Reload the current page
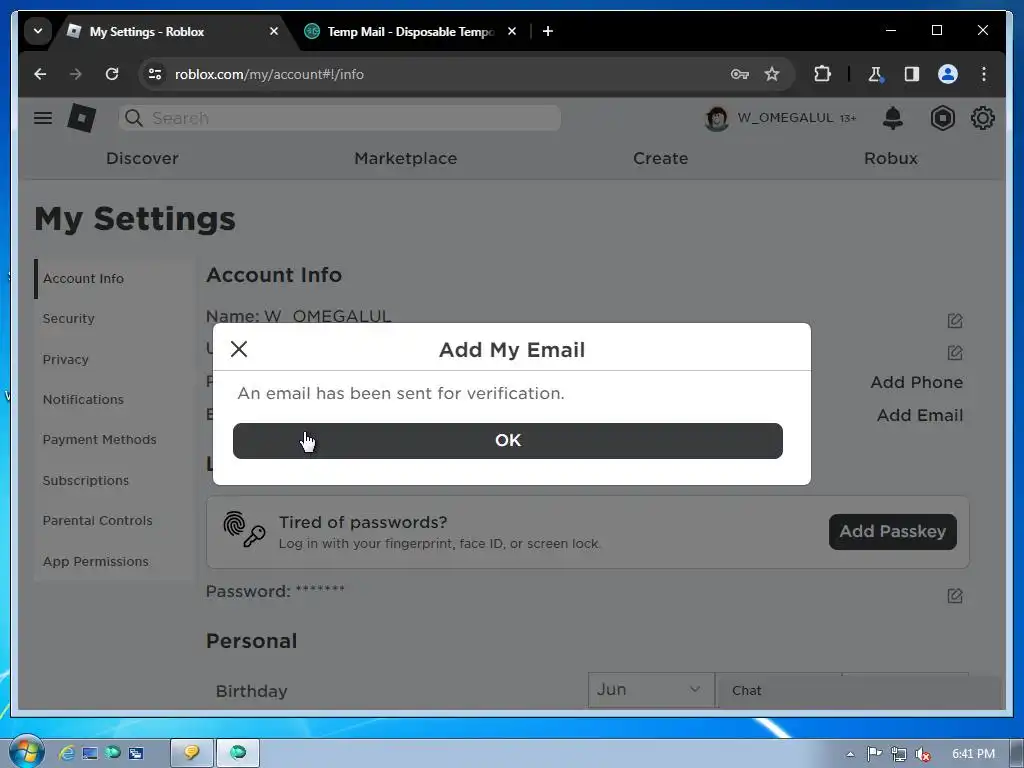The width and height of the screenshot is (1024, 768). coord(112,74)
